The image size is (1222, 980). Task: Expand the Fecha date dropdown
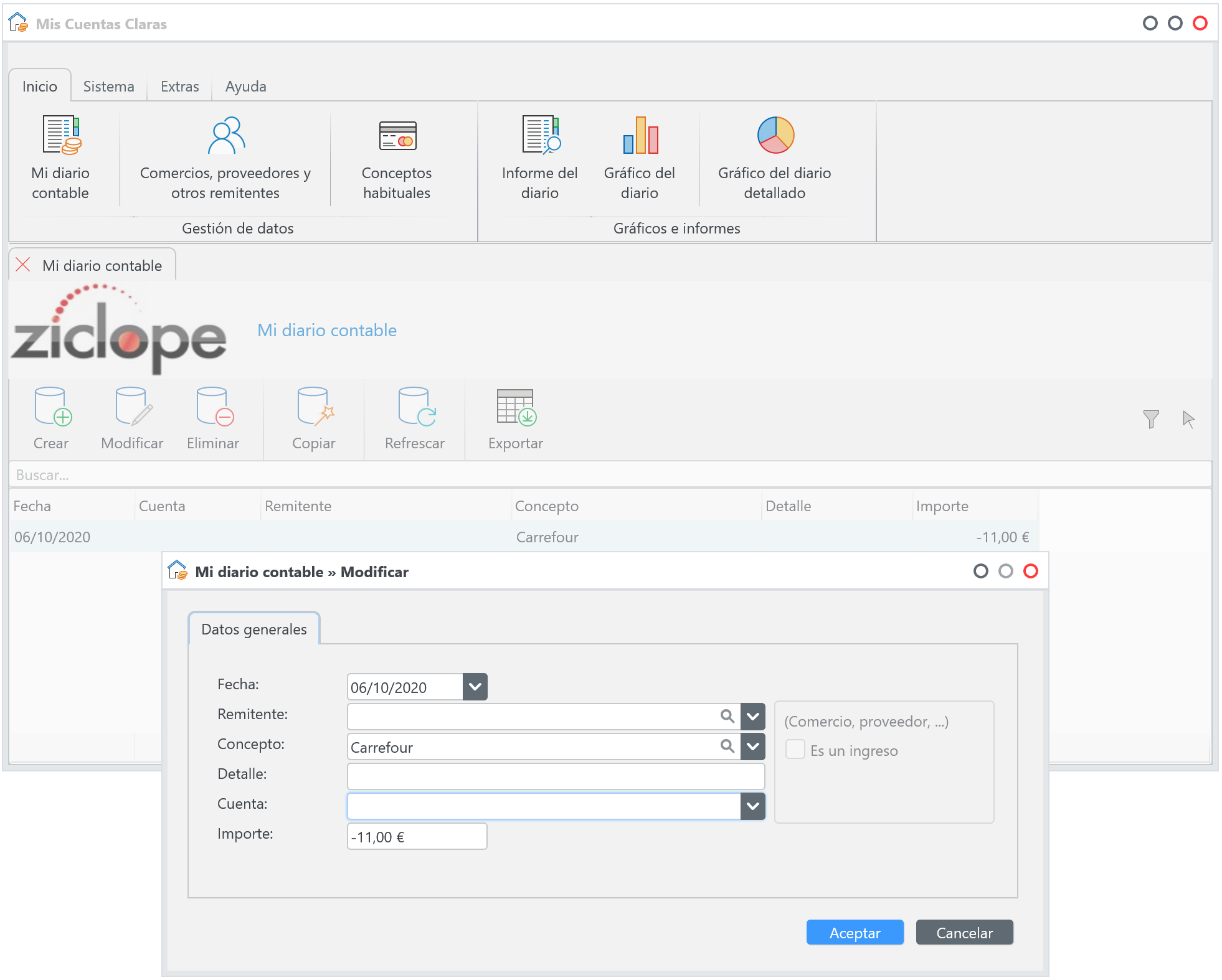pos(475,687)
